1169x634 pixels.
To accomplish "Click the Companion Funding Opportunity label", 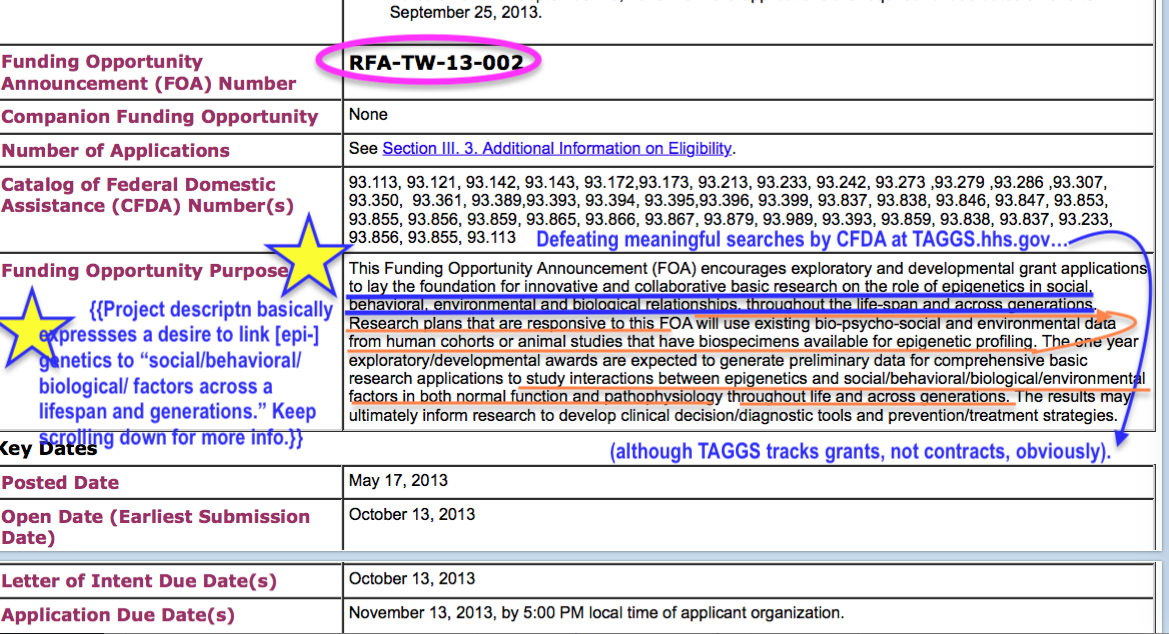I will [x=159, y=117].
